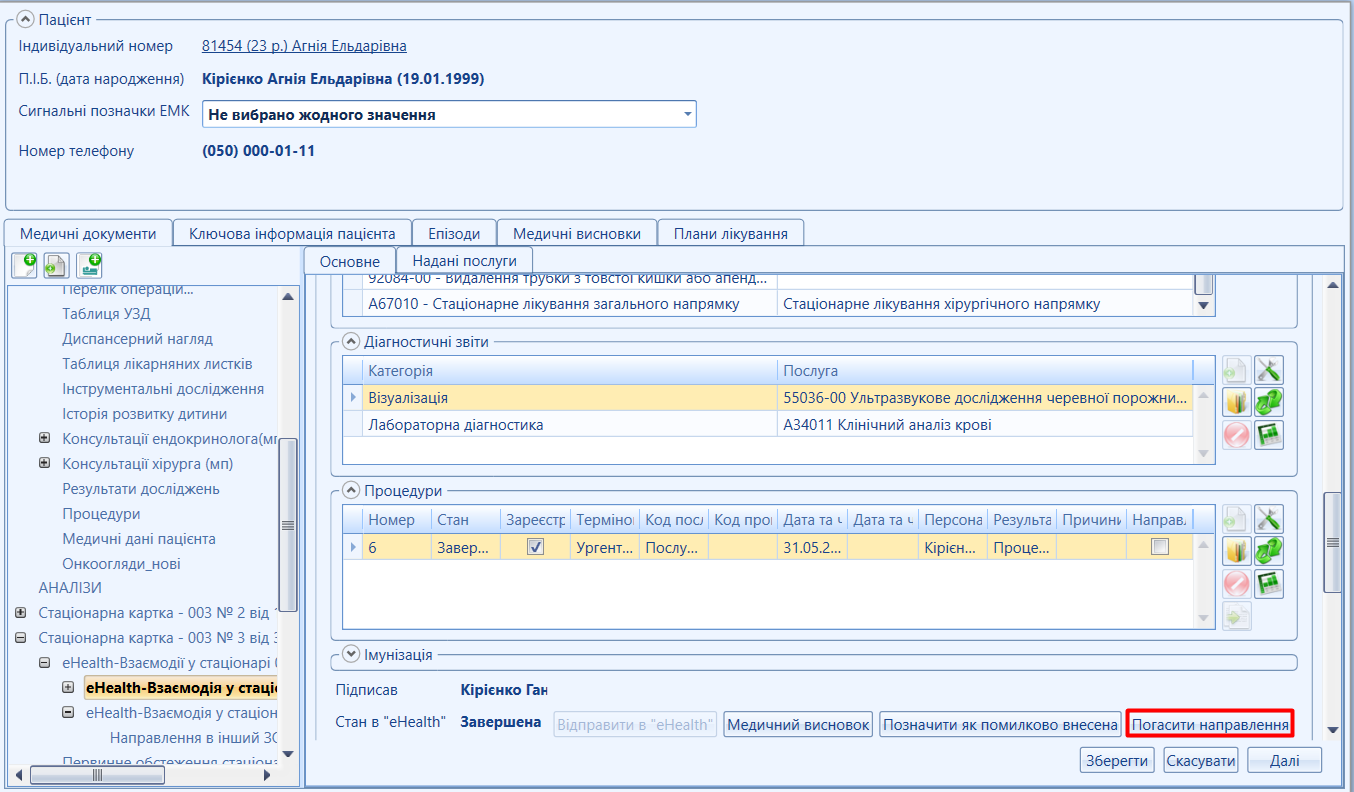Select Направлення в інший ЗОЗ tree item
This screenshot has width=1354, height=792.
(x=193, y=738)
